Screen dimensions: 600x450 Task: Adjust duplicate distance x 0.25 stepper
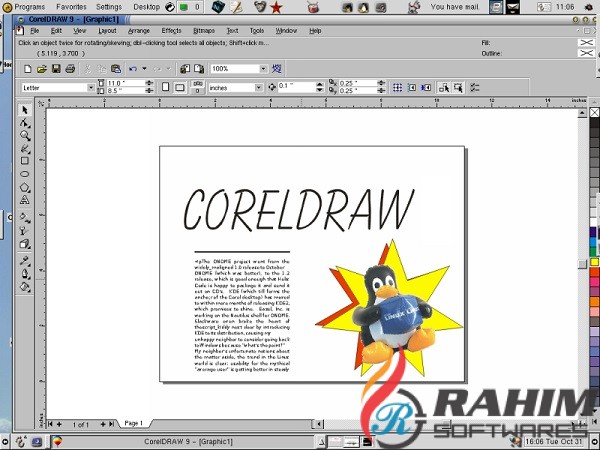coord(381,83)
